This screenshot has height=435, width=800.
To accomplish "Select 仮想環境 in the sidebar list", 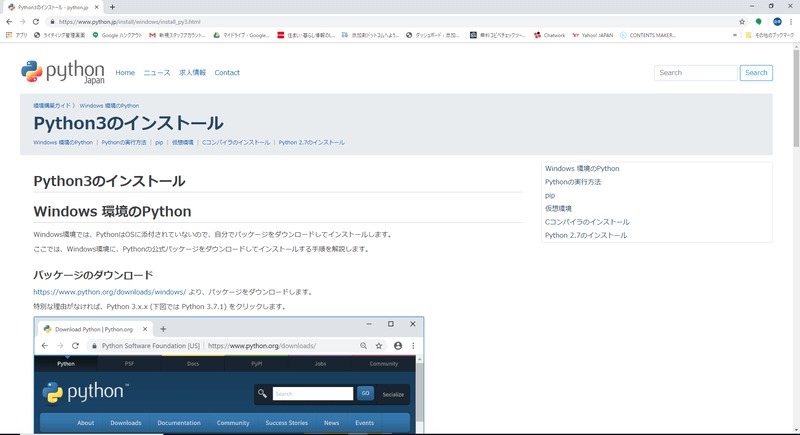I will (x=558, y=209).
